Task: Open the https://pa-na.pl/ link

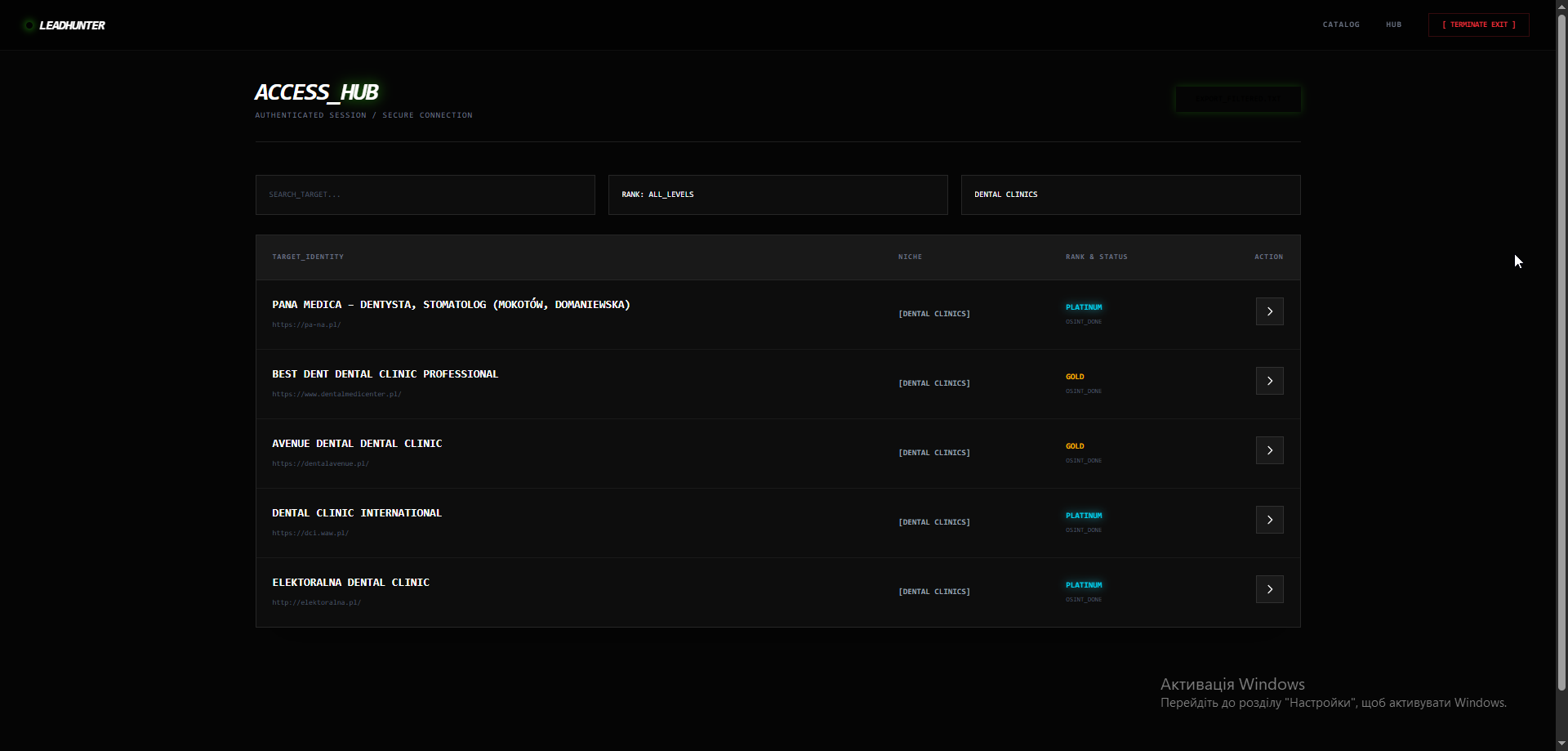Action: pos(306,324)
